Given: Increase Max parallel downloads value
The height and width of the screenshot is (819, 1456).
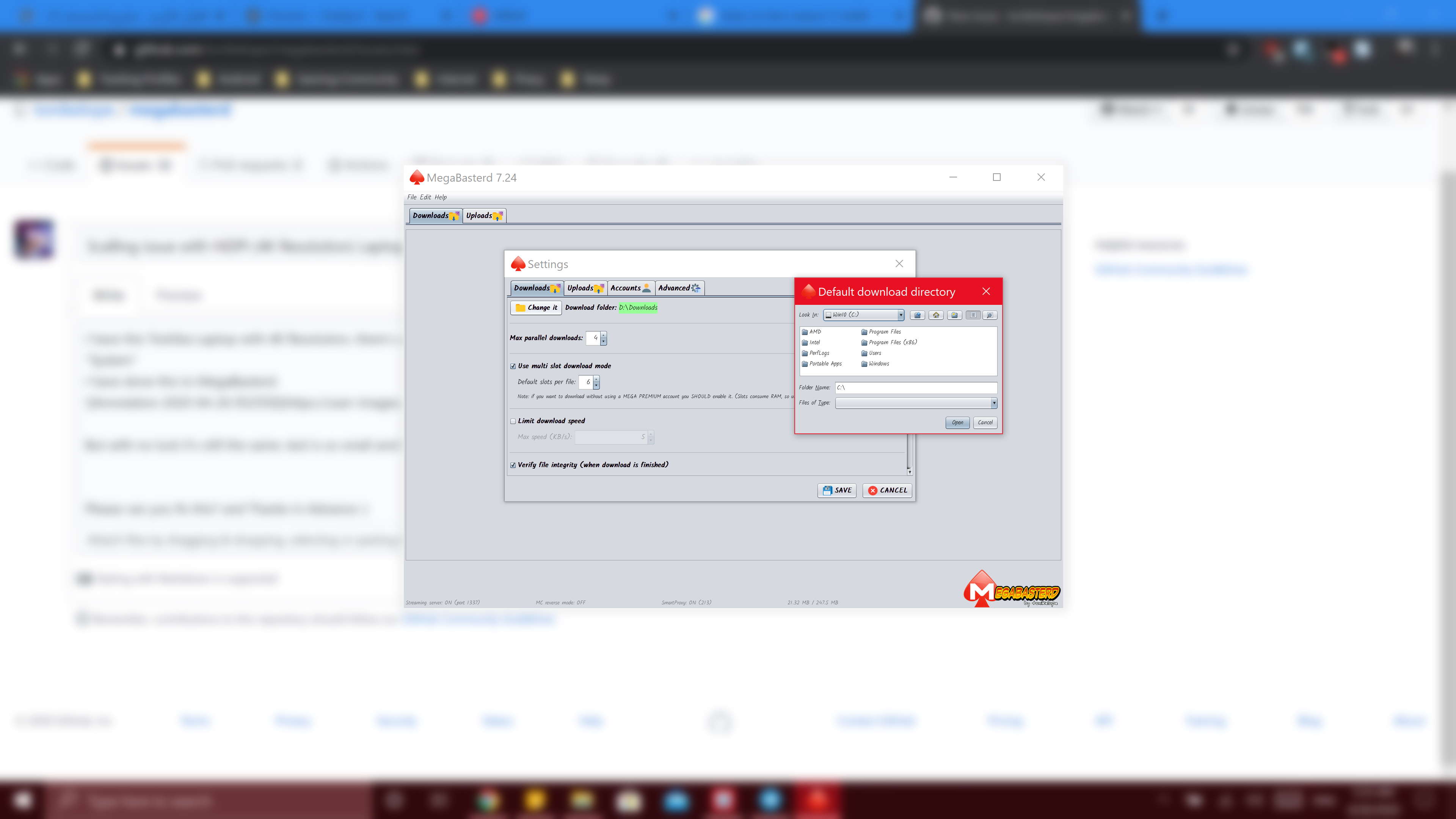Looking at the screenshot, I should click(x=604, y=335).
